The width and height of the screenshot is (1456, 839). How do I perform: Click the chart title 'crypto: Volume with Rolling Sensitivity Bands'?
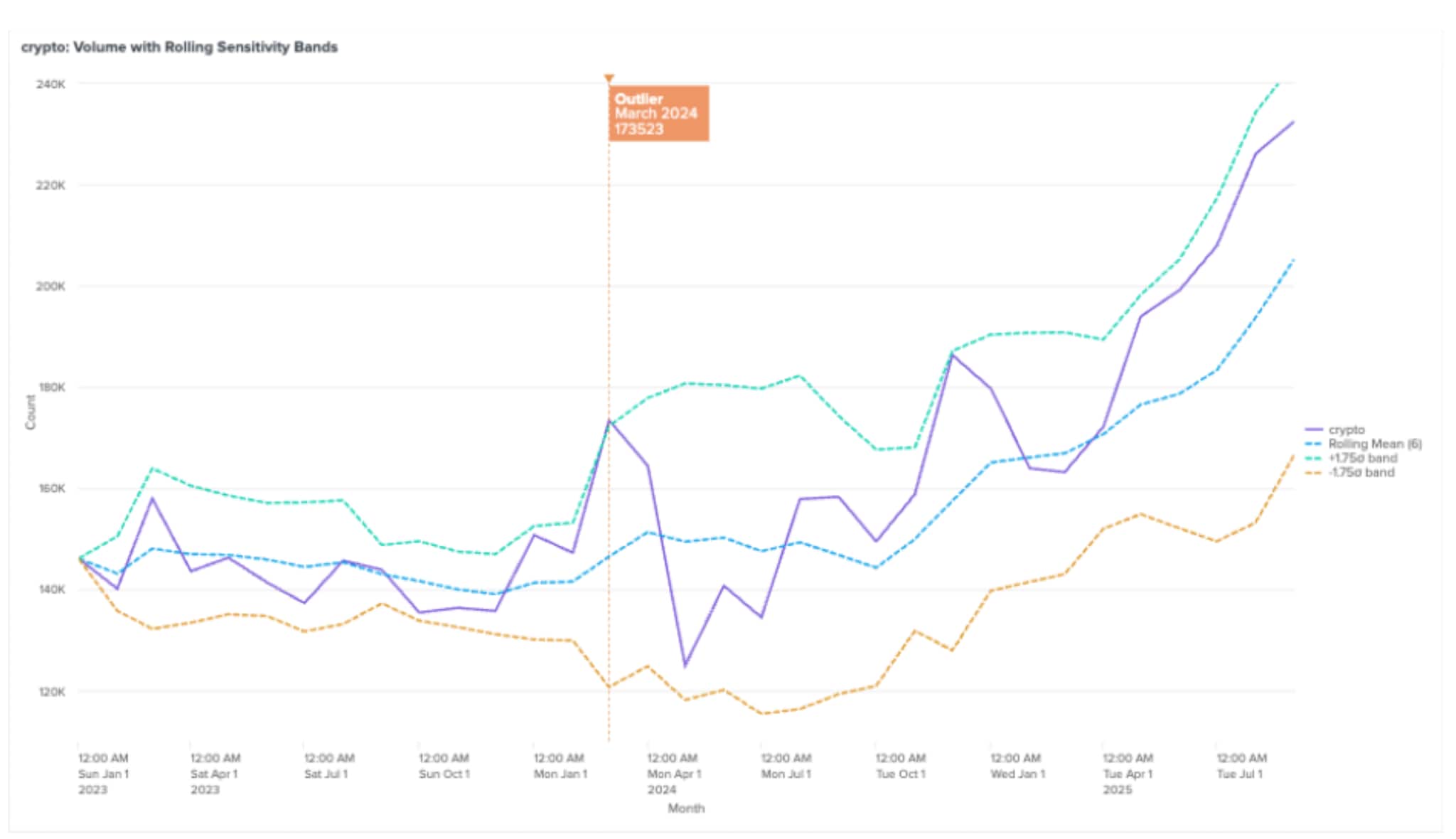(x=179, y=47)
